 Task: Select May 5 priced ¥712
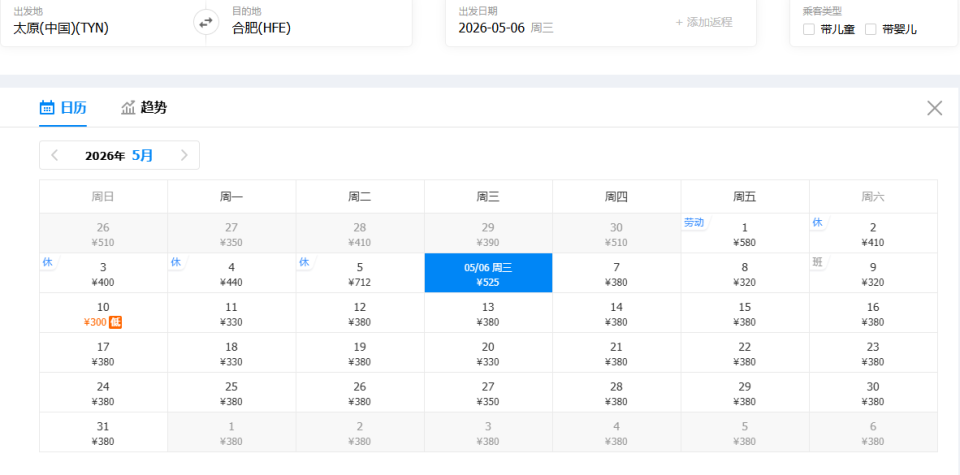(360, 273)
